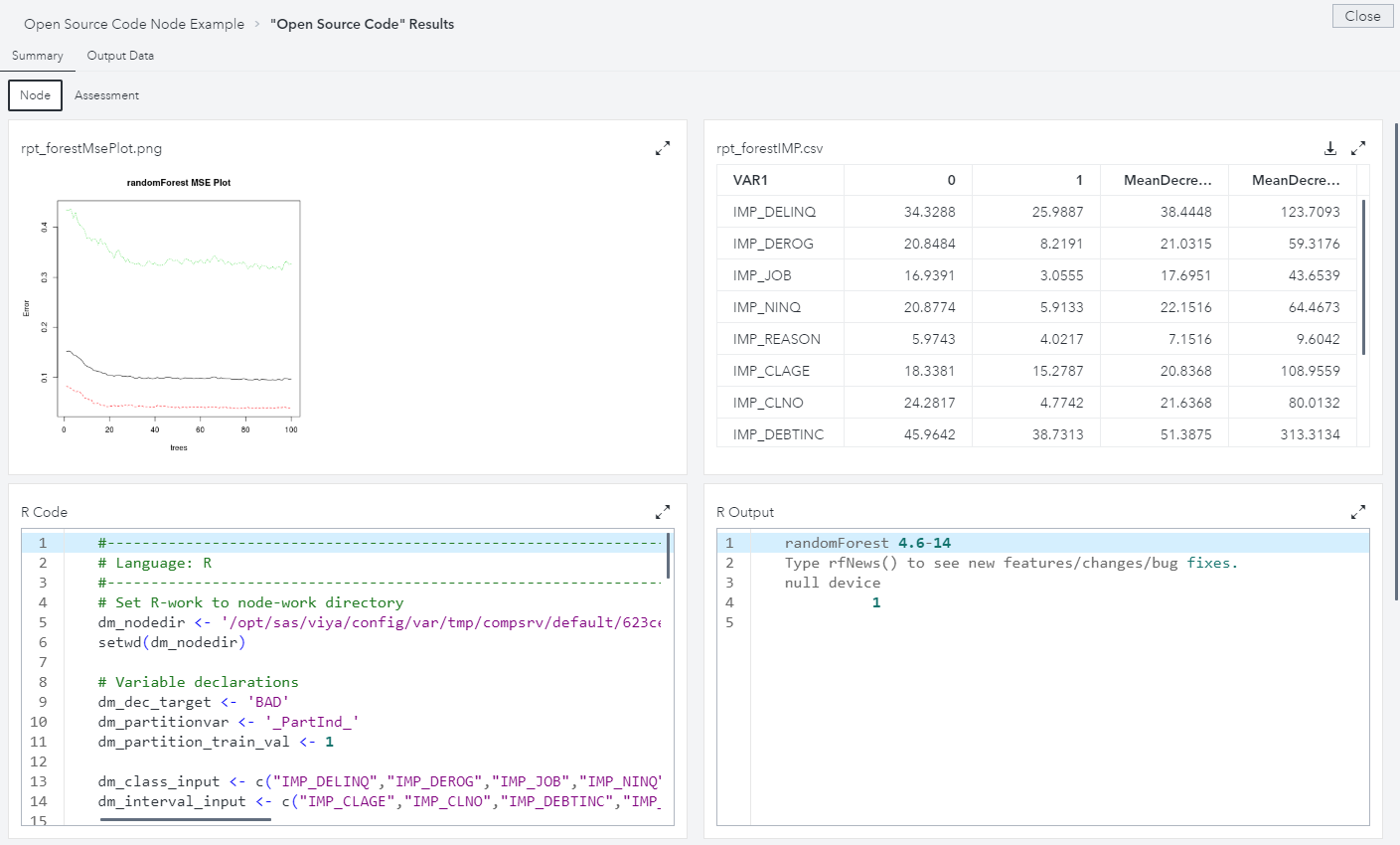Select the Node view button
Image resolution: width=1400 pixels, height=845 pixels.
[35, 95]
